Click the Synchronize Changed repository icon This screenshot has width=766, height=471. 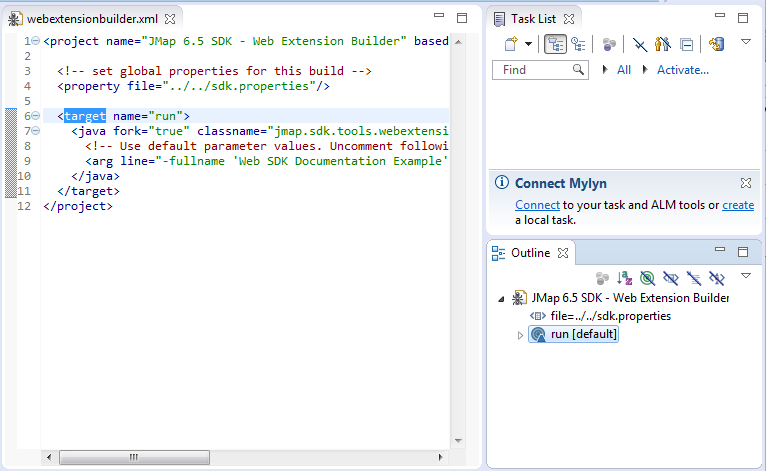coord(716,44)
